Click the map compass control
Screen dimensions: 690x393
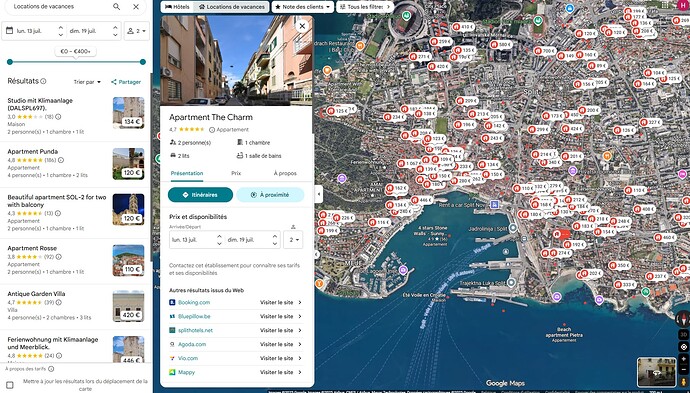[683, 319]
